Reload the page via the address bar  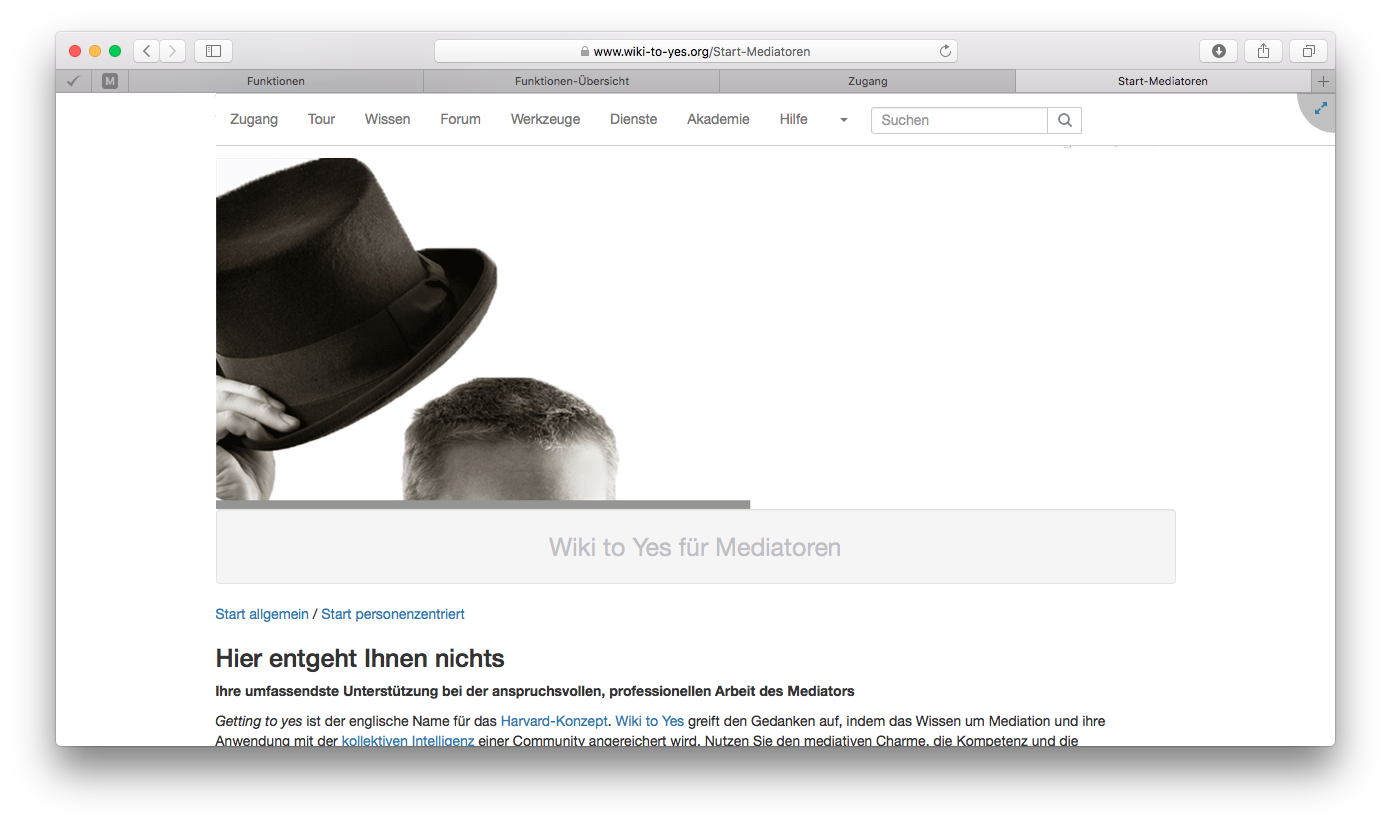tap(944, 51)
